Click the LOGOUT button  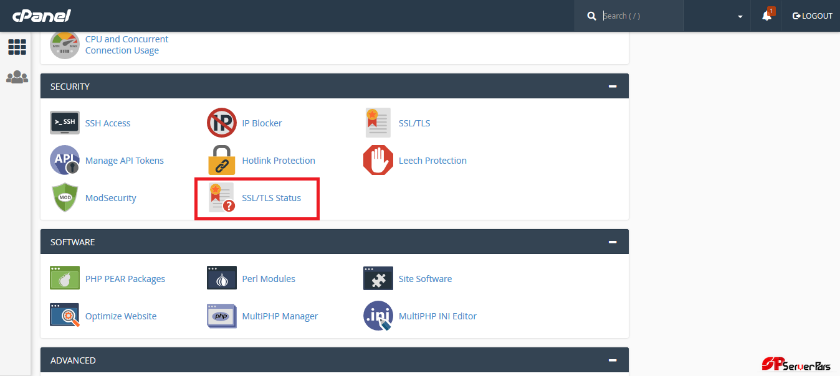pos(812,16)
